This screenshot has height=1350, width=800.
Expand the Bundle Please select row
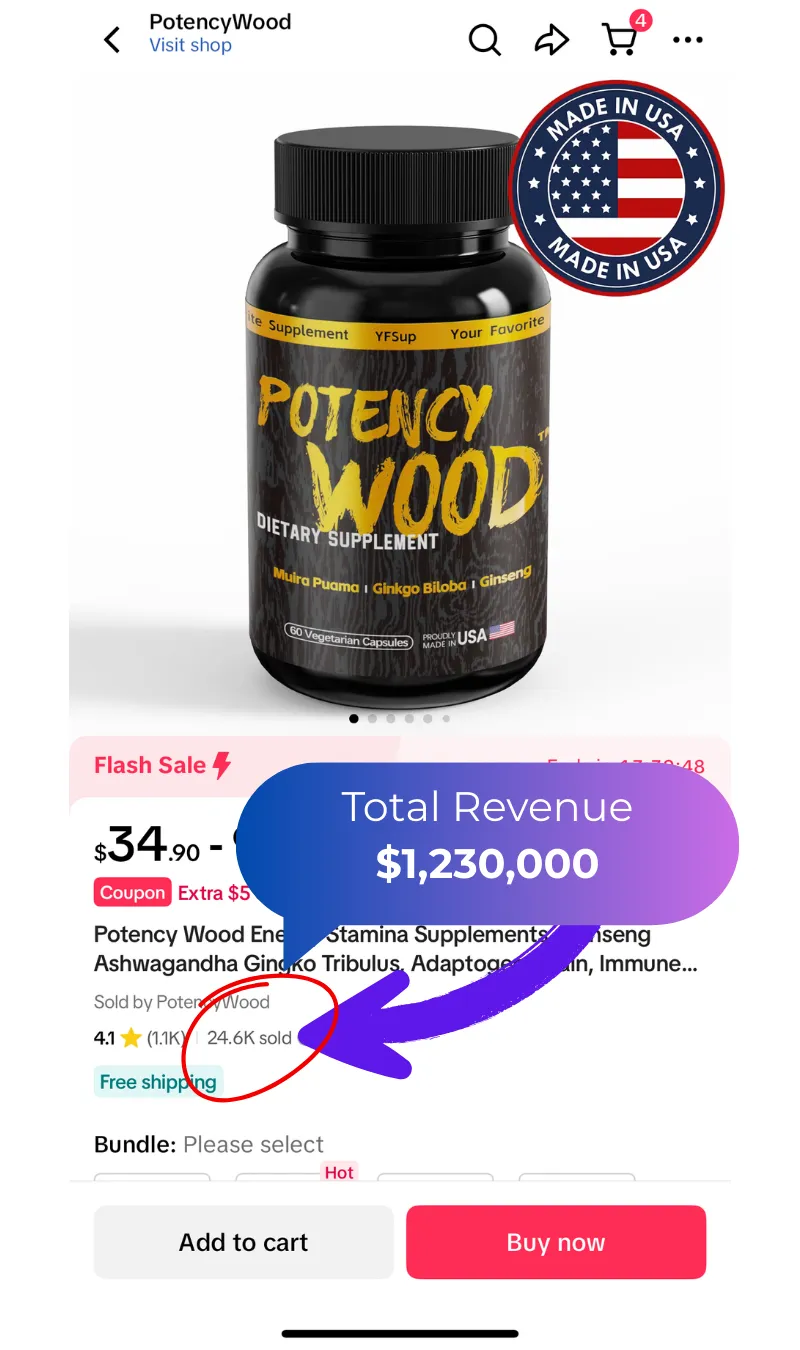[209, 1144]
